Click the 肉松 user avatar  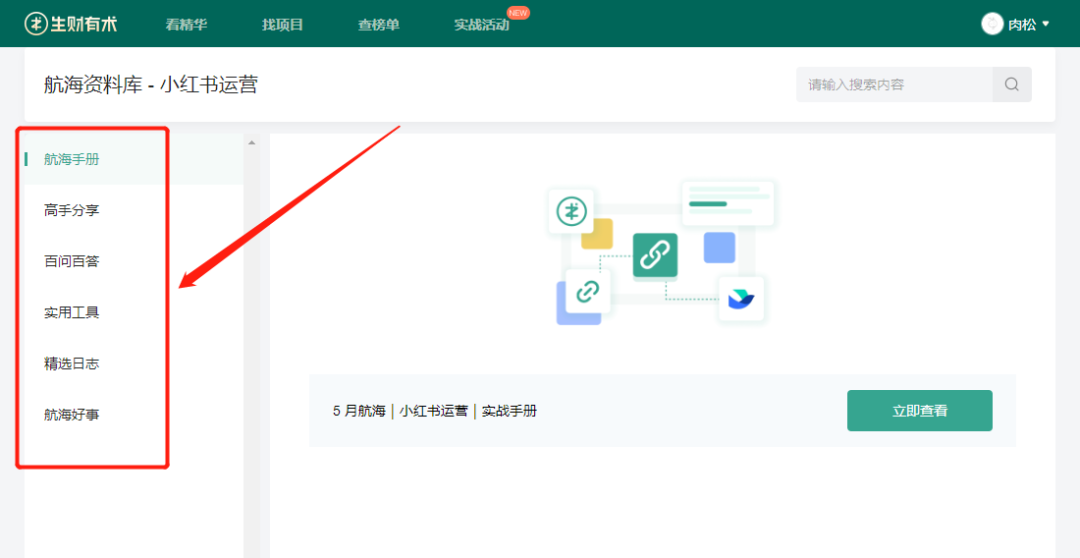[992, 24]
